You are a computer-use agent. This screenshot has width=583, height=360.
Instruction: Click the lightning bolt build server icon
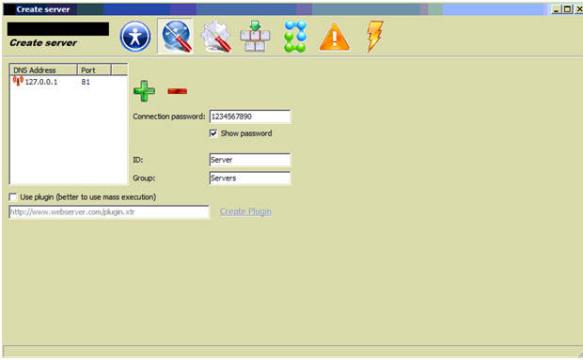click(375, 36)
